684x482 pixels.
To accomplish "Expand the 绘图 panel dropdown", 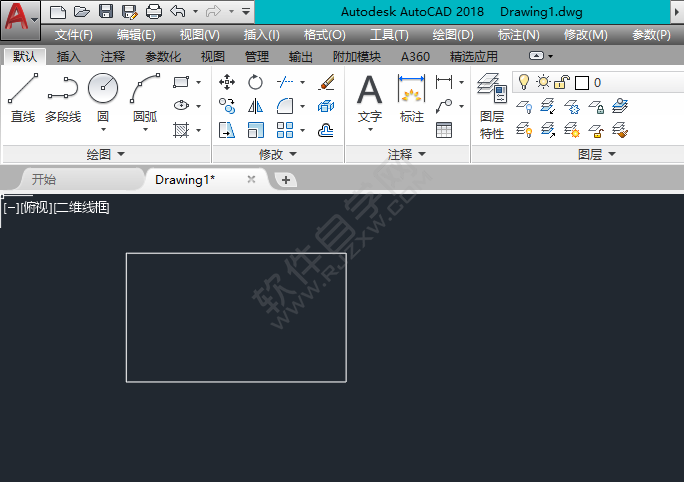I will click(x=105, y=154).
